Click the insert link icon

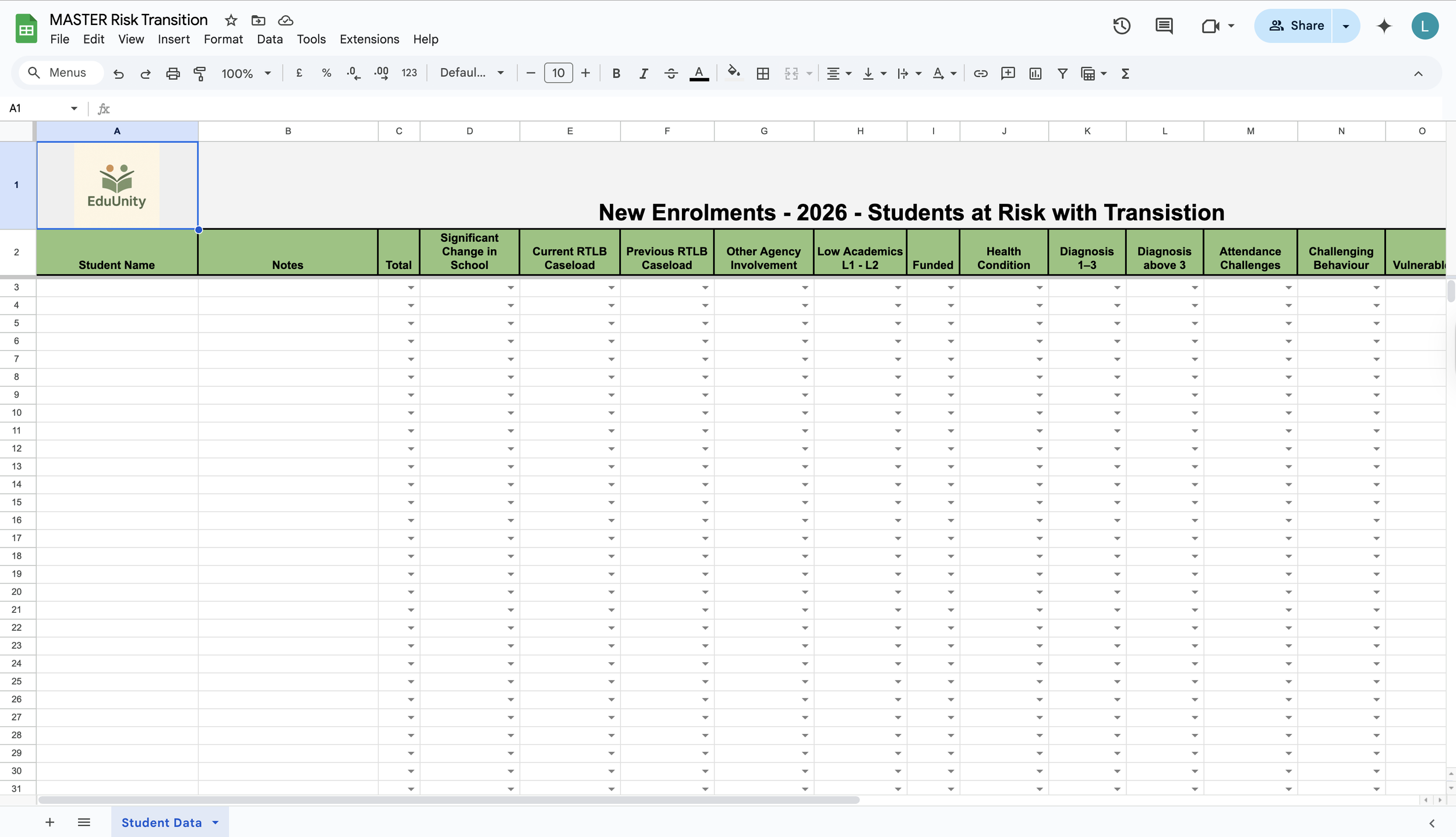[980, 73]
